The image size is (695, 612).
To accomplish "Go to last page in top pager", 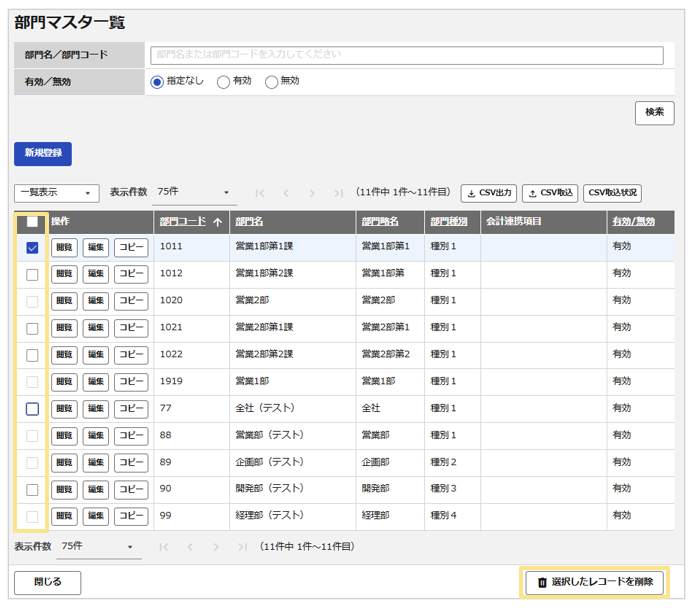I will tap(339, 193).
